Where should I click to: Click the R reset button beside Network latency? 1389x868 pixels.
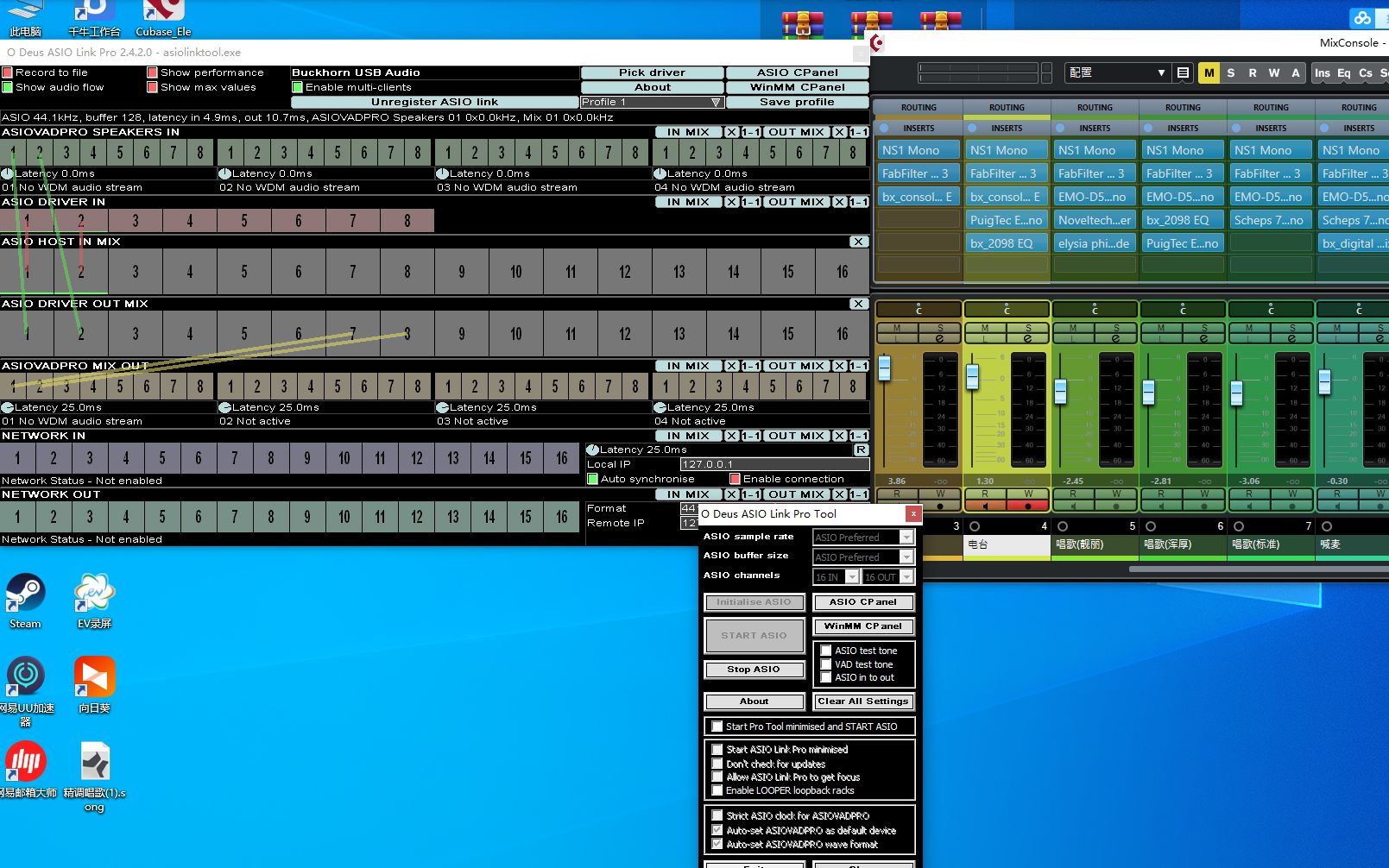(x=861, y=450)
